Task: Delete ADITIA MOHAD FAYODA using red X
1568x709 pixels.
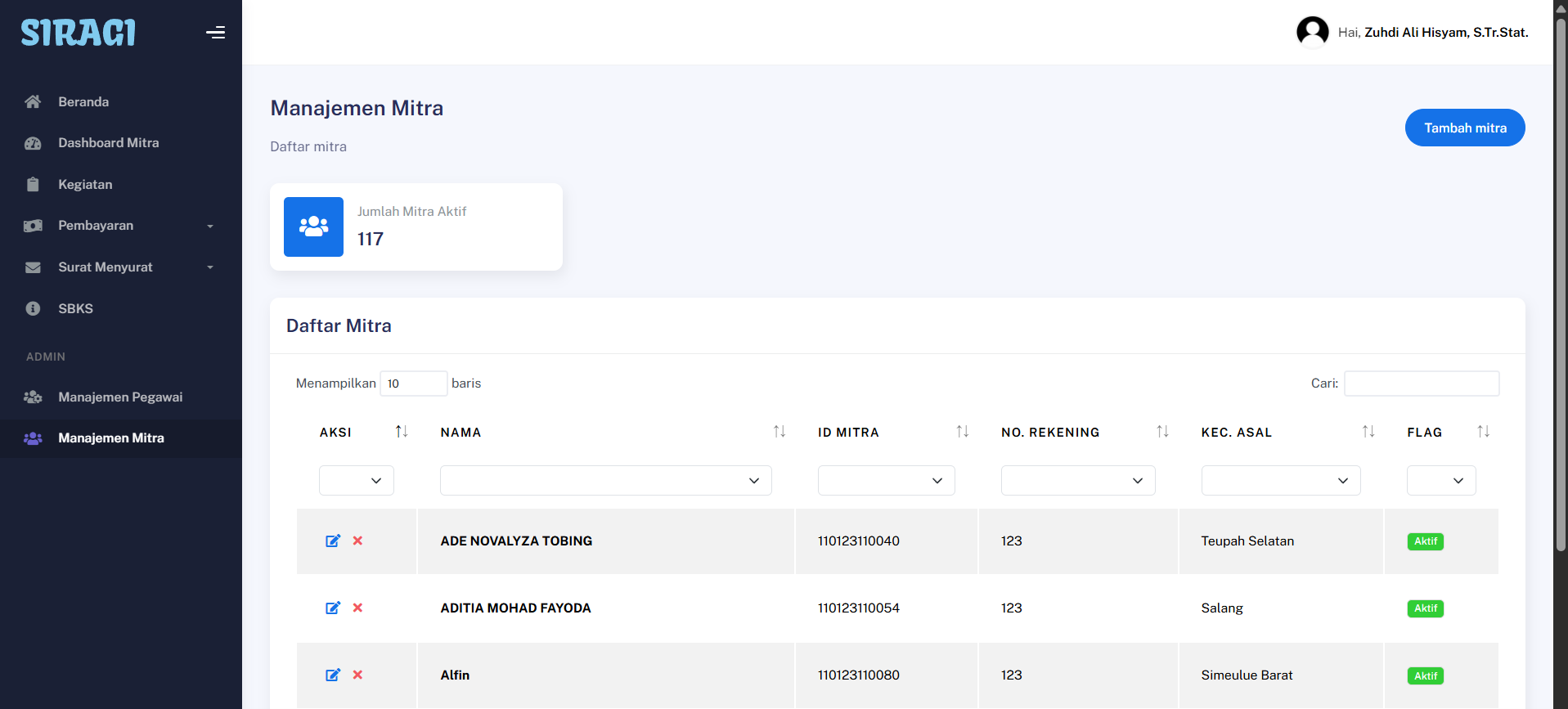Action: (357, 608)
